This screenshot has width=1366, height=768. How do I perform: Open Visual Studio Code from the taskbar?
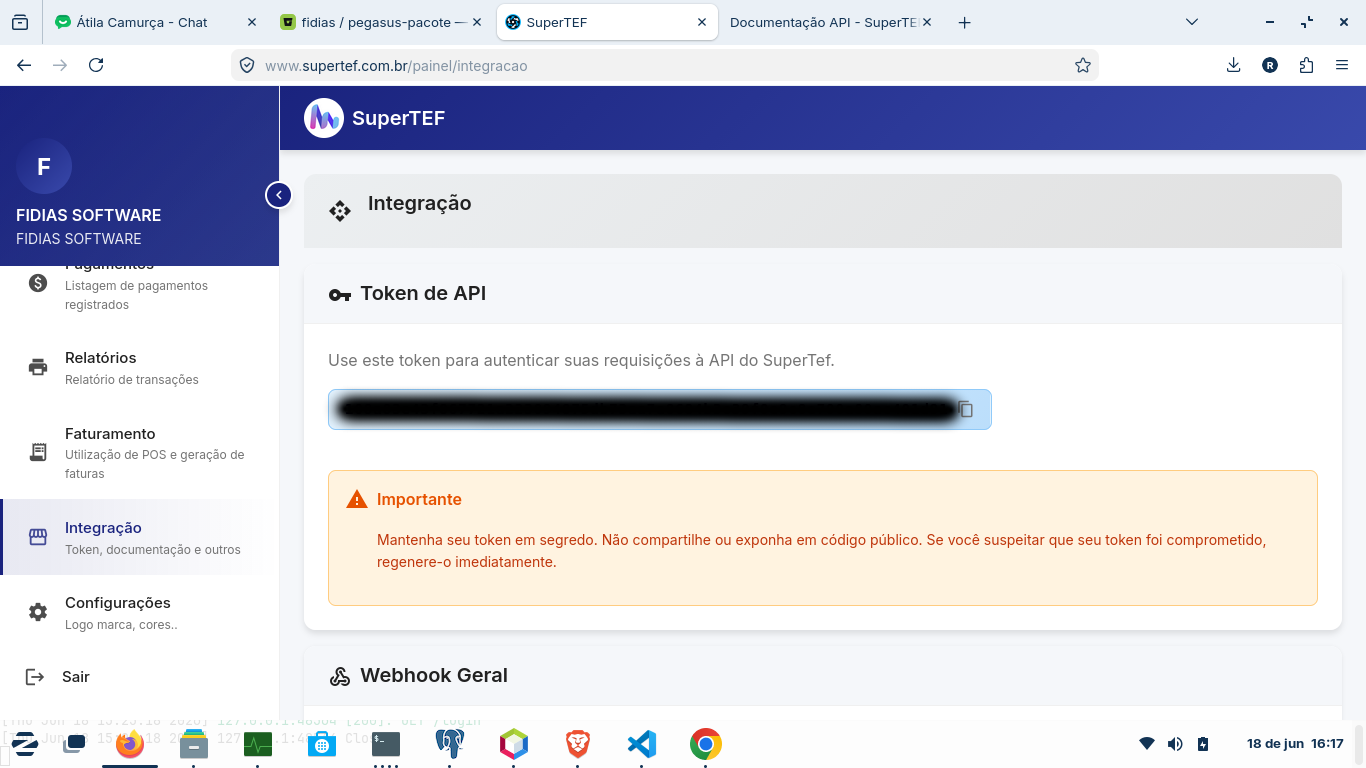pyautogui.click(x=642, y=744)
